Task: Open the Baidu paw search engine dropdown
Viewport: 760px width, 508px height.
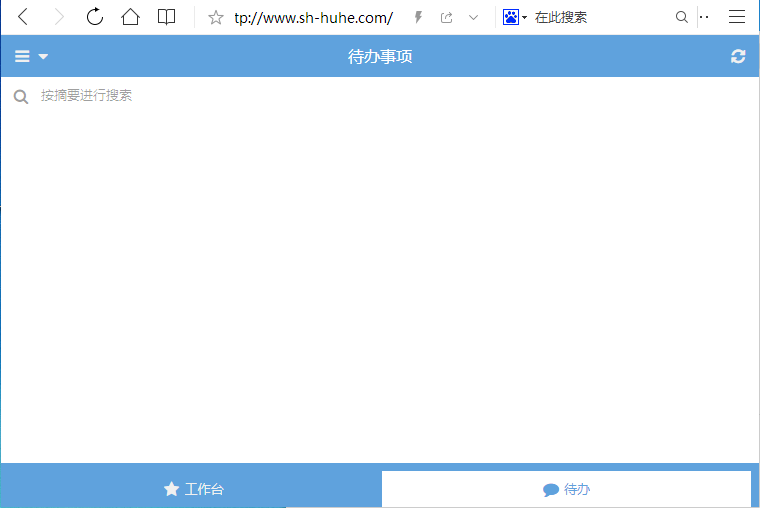Action: click(514, 18)
